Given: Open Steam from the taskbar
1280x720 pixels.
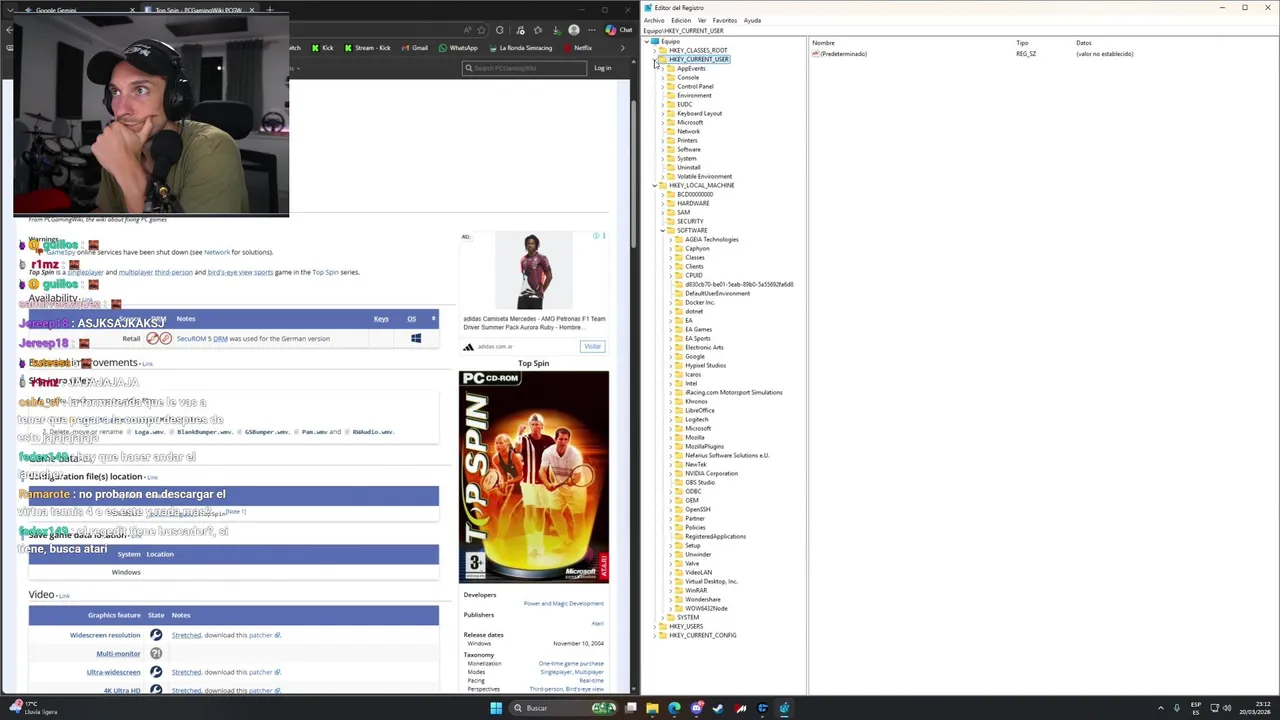Looking at the screenshot, I should pos(718,708).
